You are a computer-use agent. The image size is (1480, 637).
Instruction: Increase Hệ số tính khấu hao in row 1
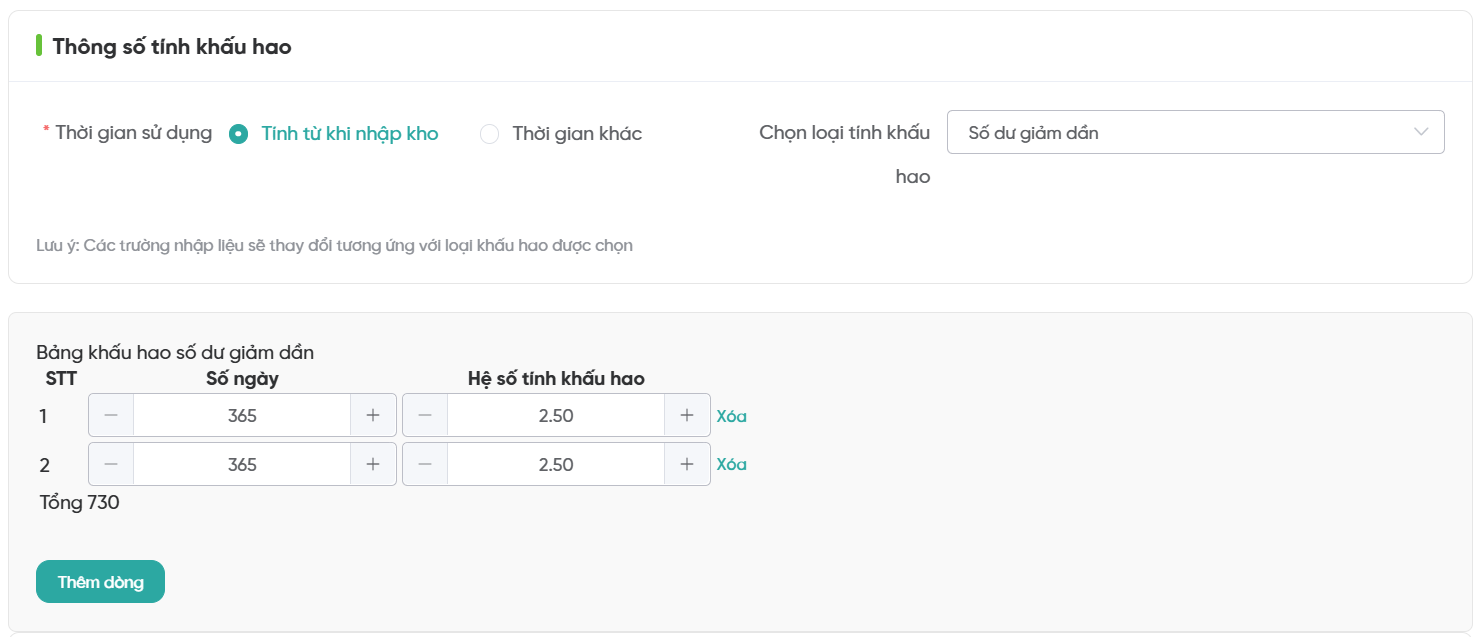687,415
